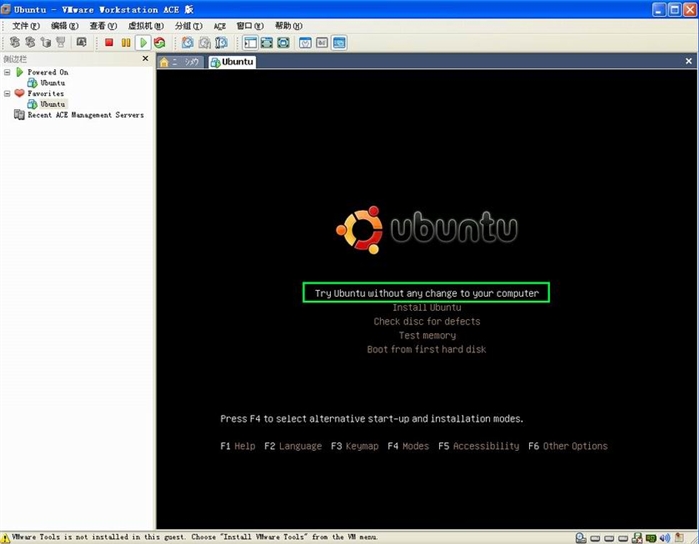Show the summary view toolbar icon
This screenshot has height=544, width=699.
(x=305, y=43)
